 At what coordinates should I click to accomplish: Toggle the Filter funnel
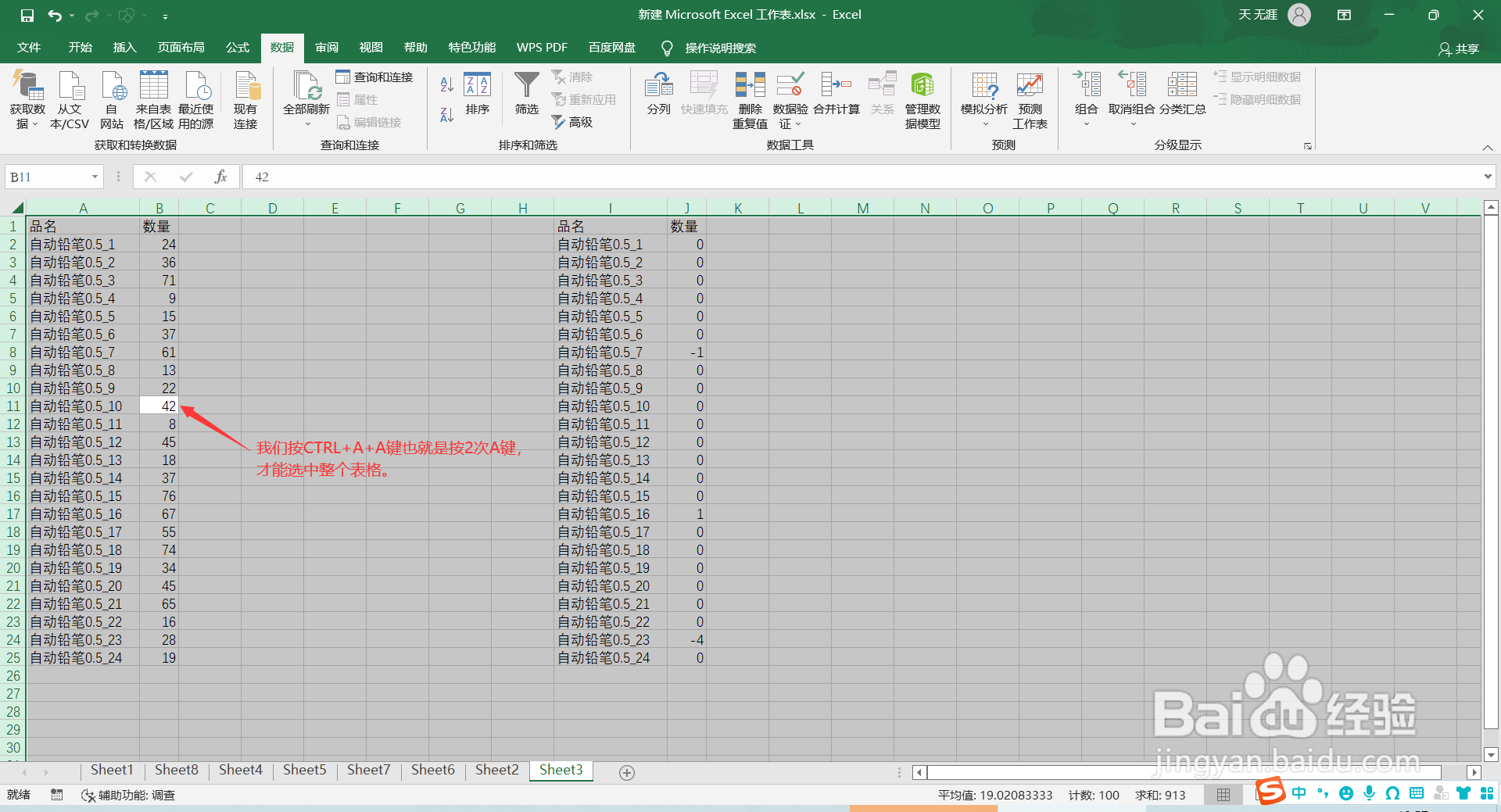tap(526, 94)
